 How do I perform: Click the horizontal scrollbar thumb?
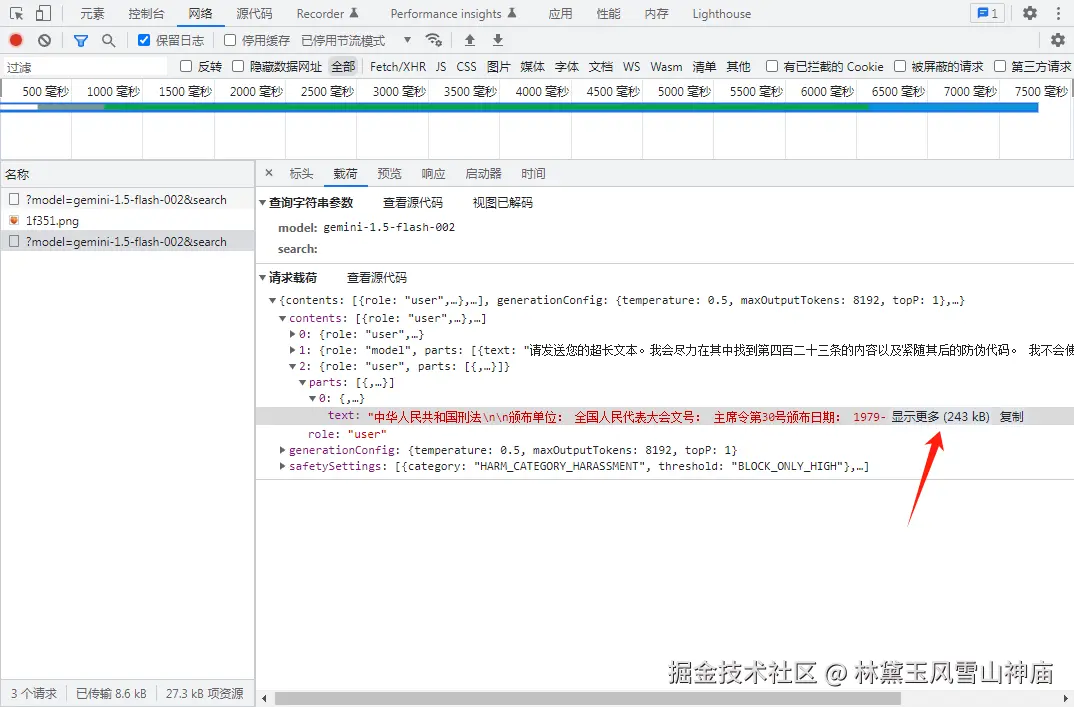[588, 698]
